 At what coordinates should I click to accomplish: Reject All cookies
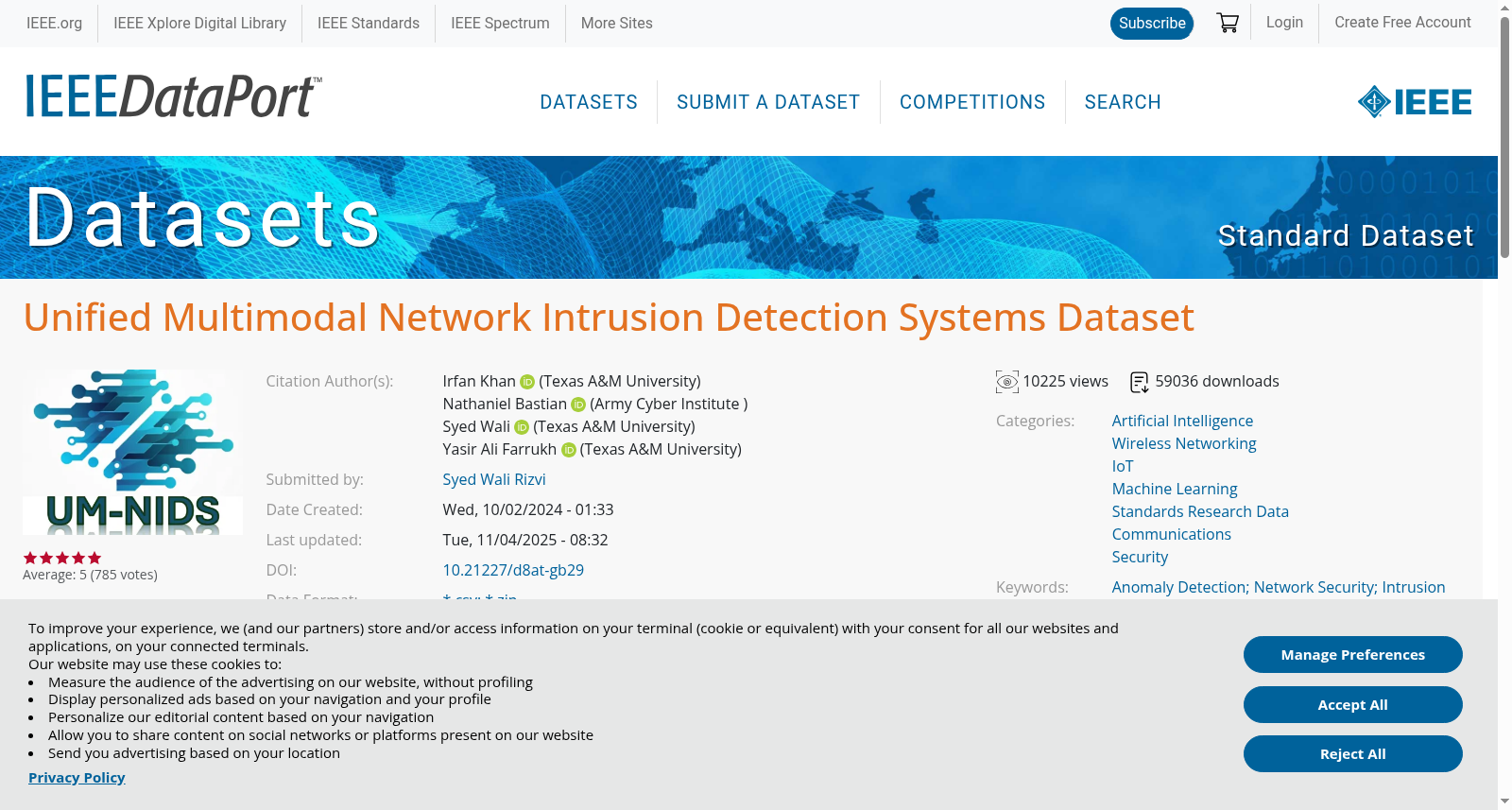pyautogui.click(x=1352, y=754)
